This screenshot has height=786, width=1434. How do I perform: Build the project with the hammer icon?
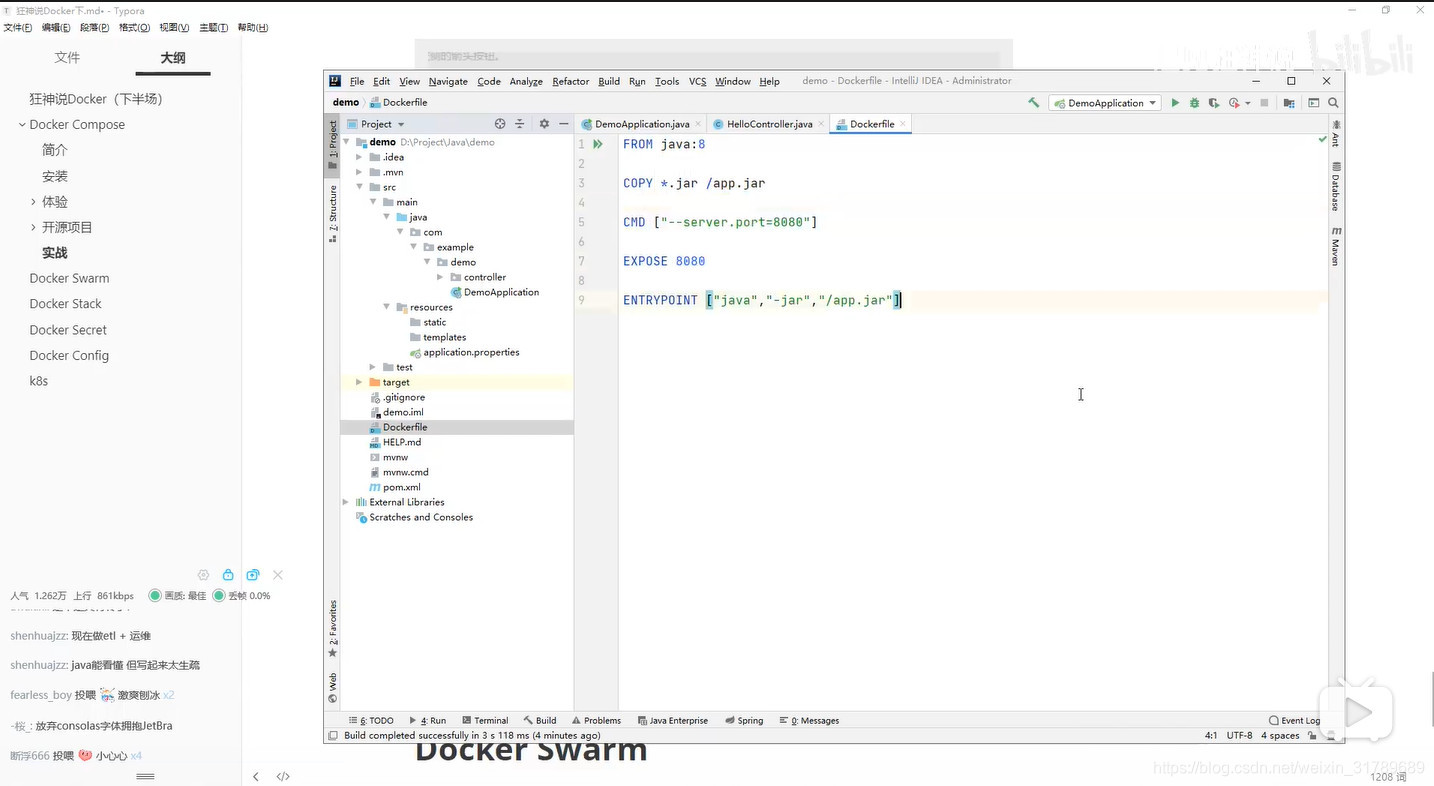point(1033,103)
